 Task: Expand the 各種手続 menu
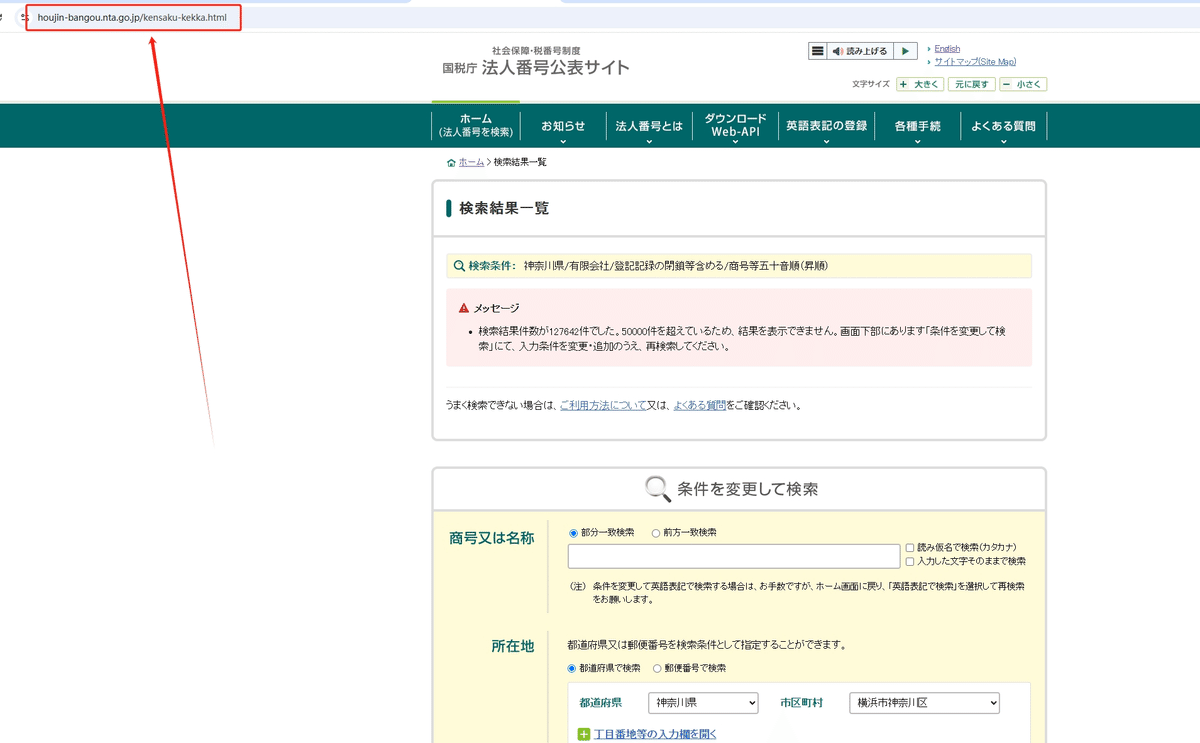click(917, 126)
